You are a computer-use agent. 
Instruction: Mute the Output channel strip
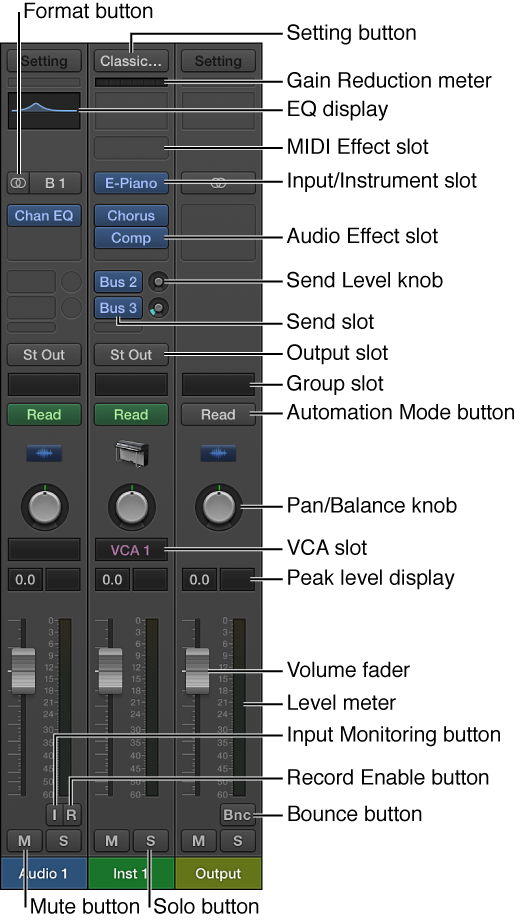(199, 841)
